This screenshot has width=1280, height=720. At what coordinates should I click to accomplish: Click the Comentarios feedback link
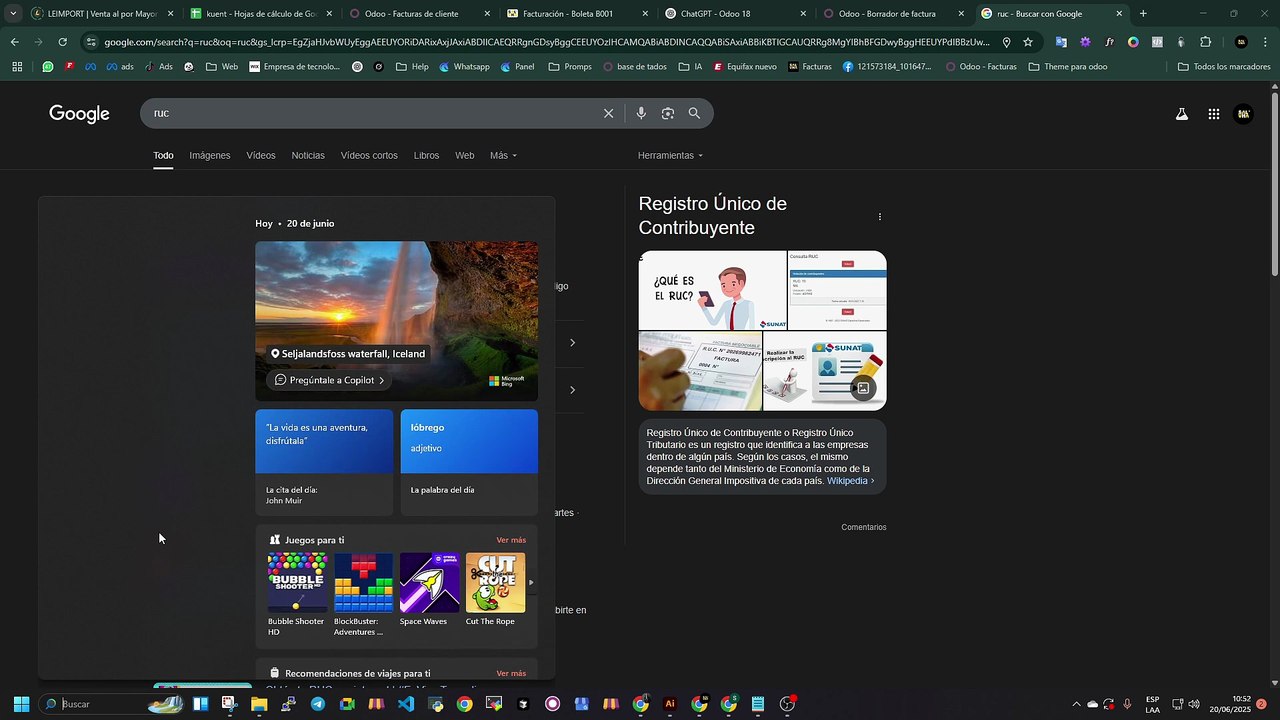click(864, 527)
